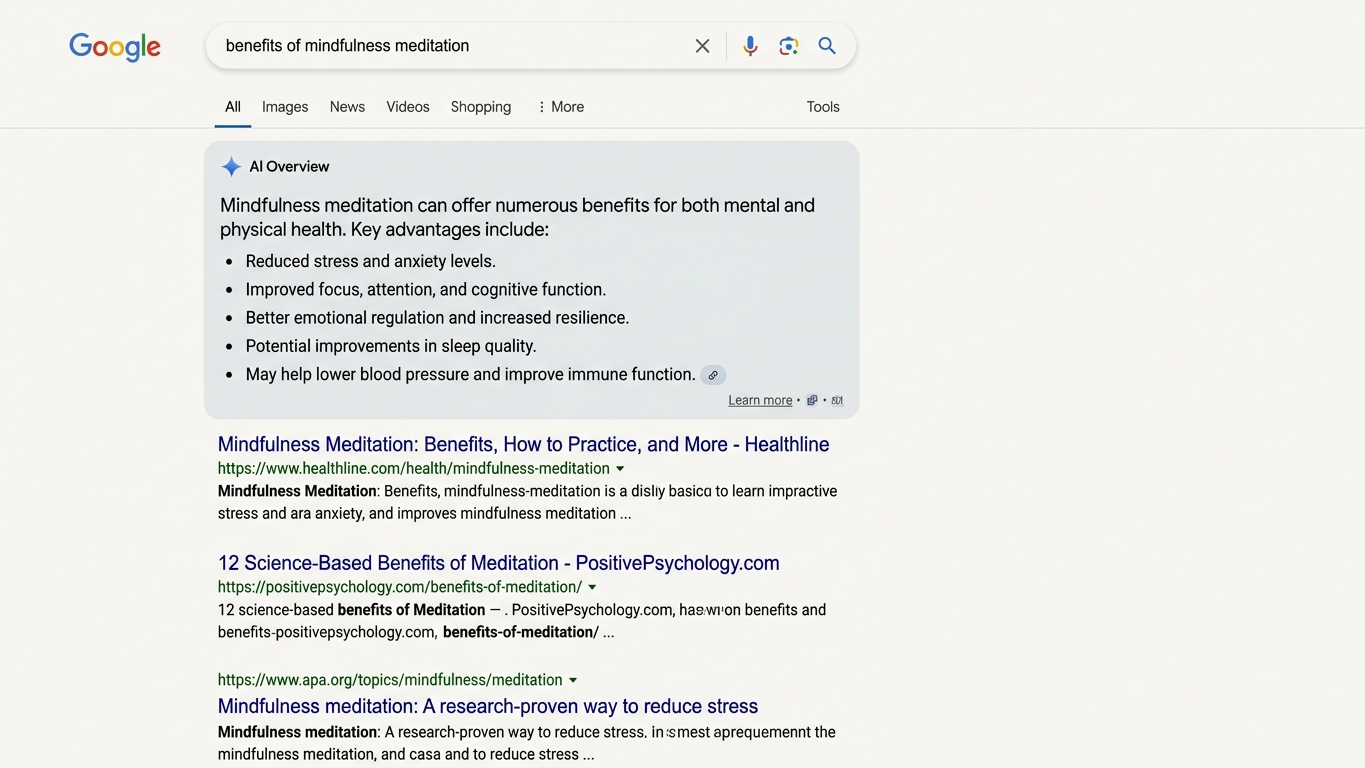Click the healthline.com green URL
This screenshot has width=1365, height=768.
pyautogui.click(x=414, y=469)
